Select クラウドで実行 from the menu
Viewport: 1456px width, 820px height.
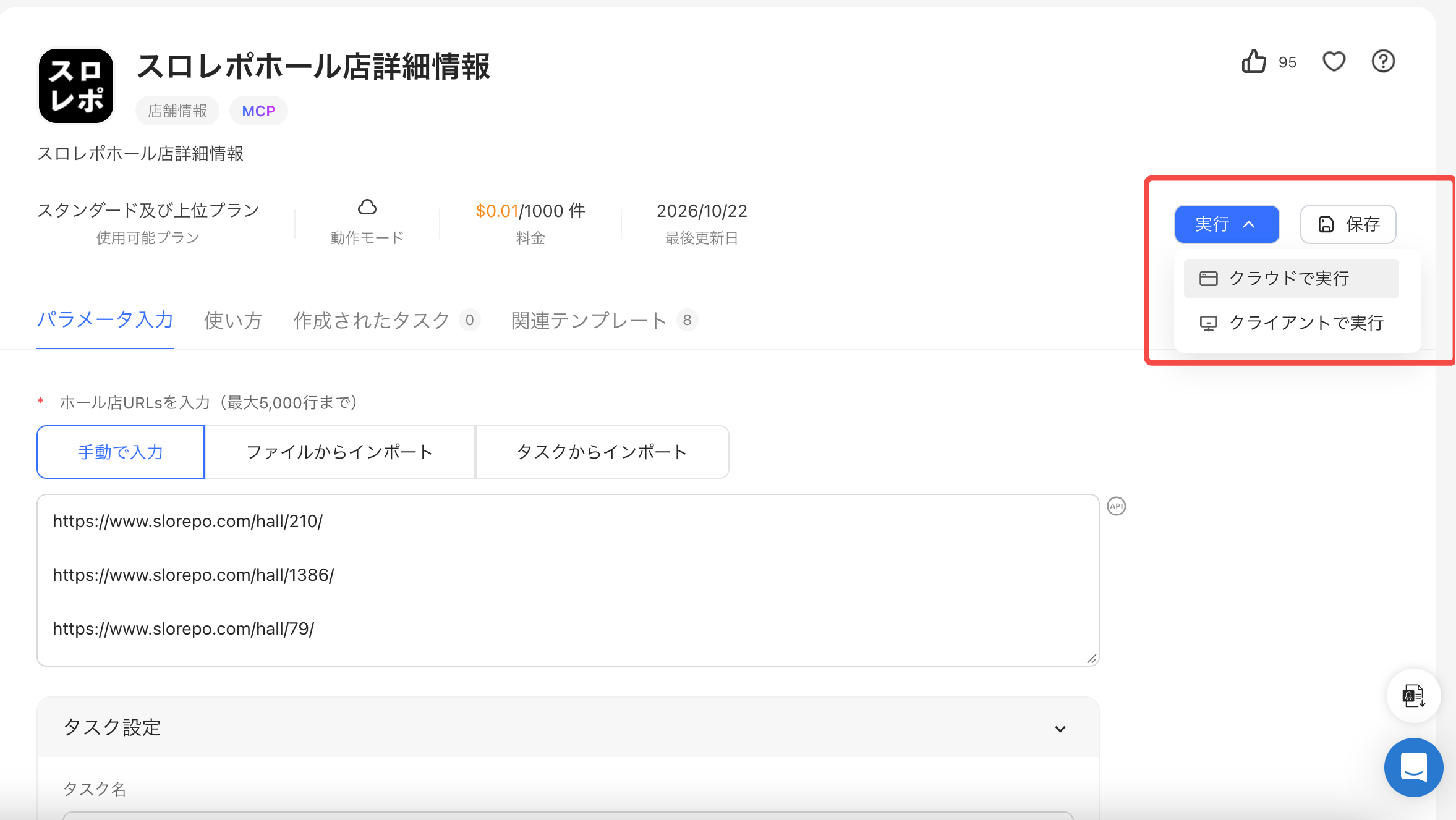point(1291,278)
